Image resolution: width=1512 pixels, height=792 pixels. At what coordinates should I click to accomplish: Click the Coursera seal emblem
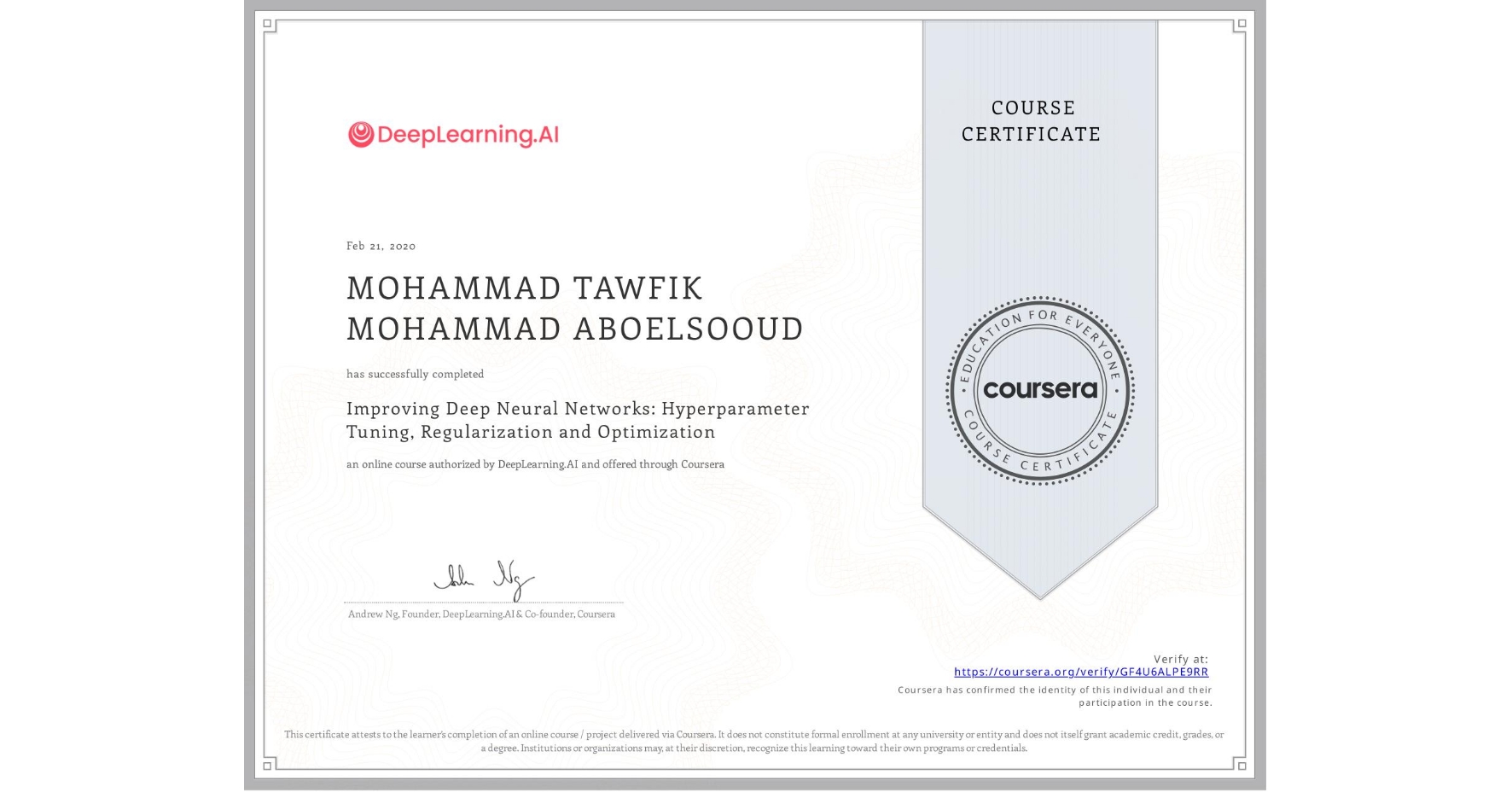coord(1040,391)
